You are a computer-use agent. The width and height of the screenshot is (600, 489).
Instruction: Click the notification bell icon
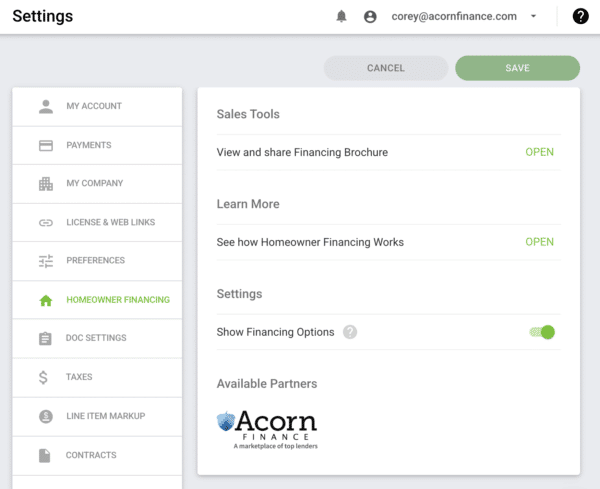pos(341,16)
